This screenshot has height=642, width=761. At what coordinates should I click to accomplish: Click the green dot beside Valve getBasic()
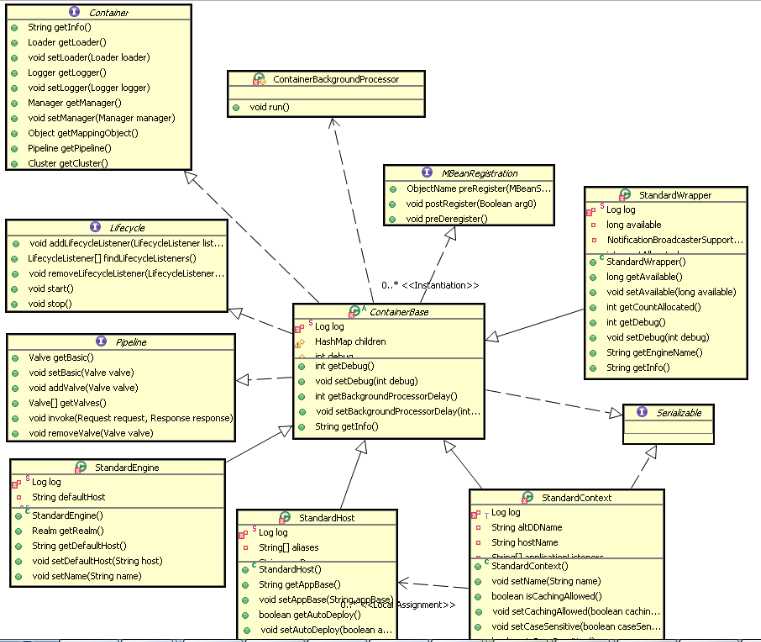tap(15, 358)
